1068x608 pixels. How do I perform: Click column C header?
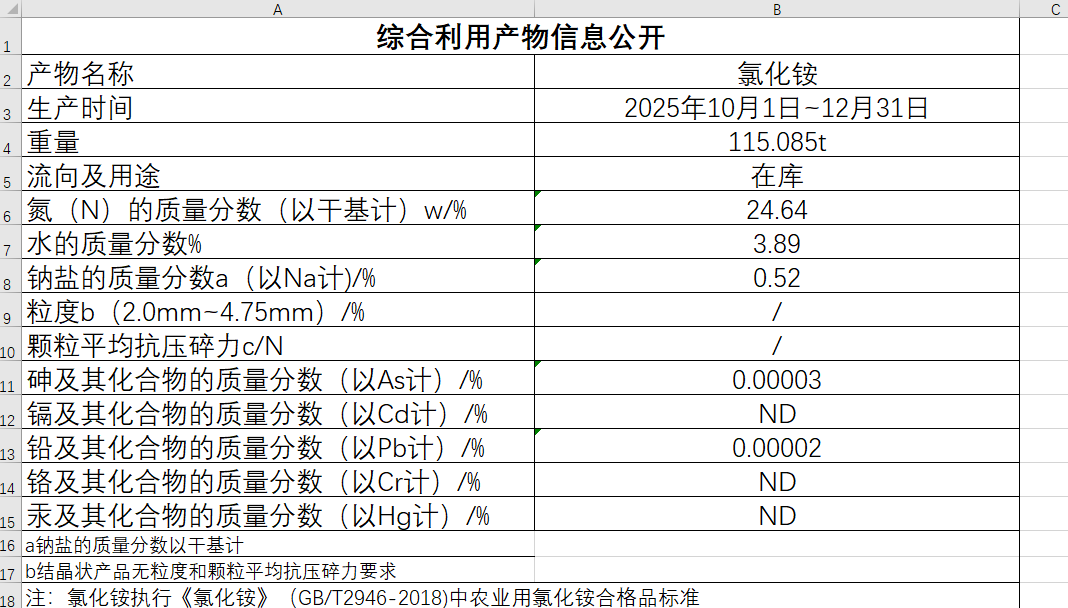point(1055,9)
